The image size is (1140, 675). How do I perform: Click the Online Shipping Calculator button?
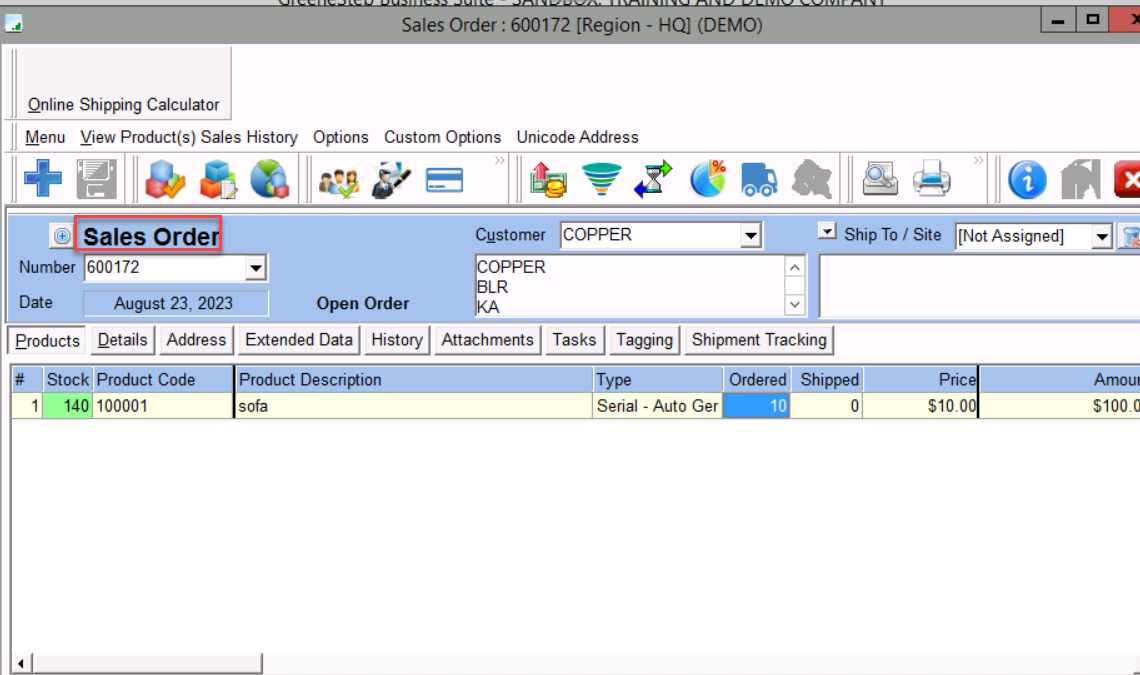click(123, 104)
